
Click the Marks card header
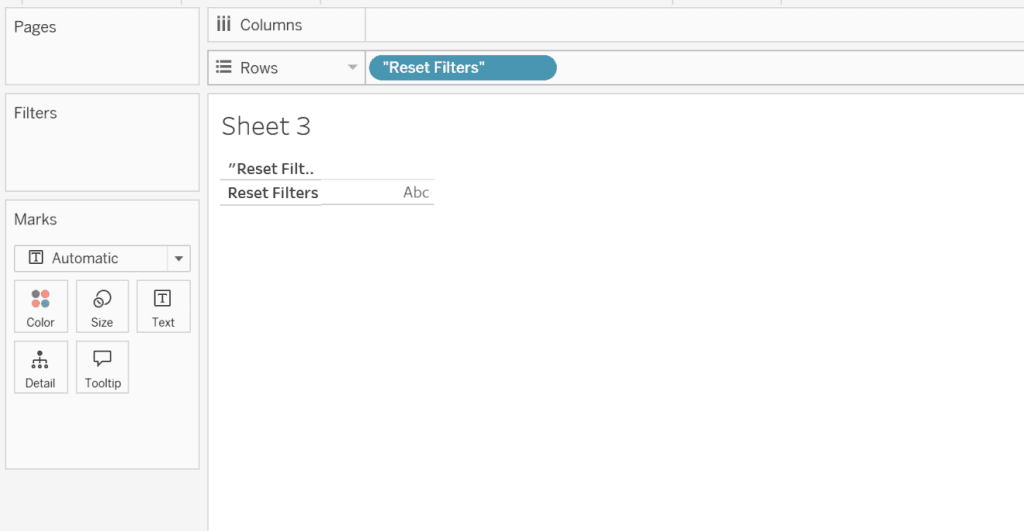[36, 219]
